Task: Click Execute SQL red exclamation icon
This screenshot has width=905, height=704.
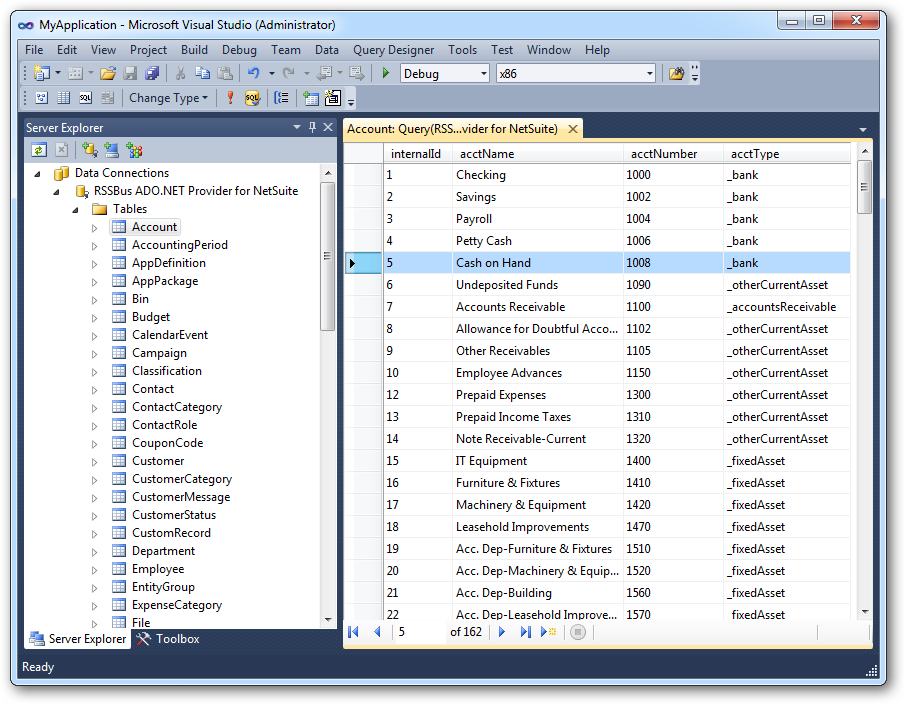Action: tap(230, 98)
